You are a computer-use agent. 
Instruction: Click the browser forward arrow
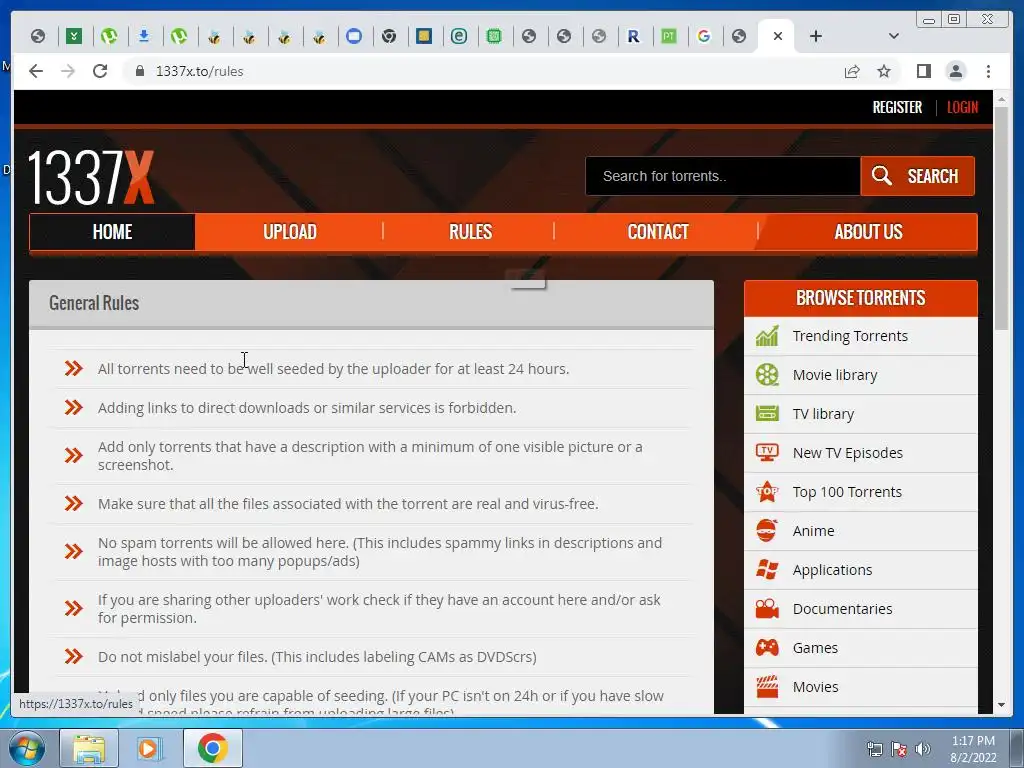click(x=68, y=71)
